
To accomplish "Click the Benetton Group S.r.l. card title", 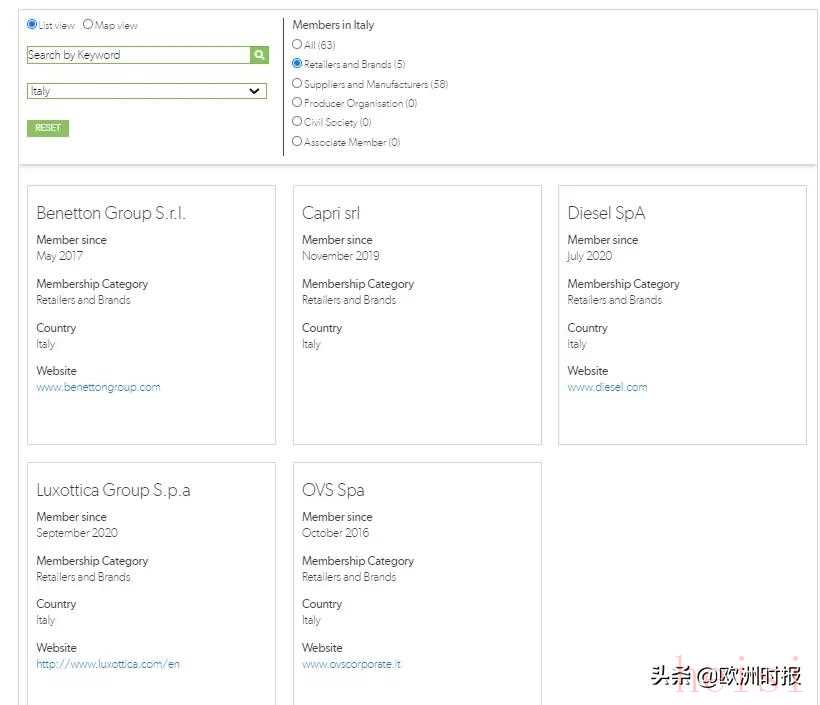I will (x=111, y=213).
